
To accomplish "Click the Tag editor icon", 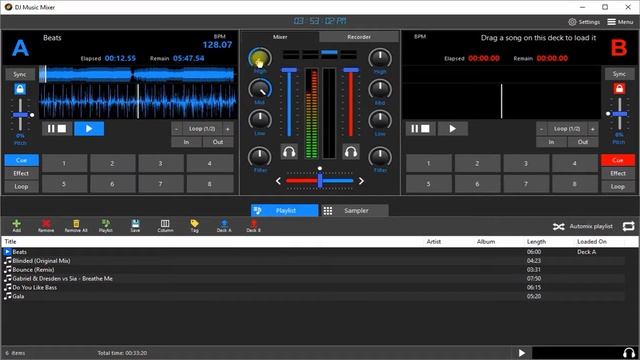I will pos(194,225).
